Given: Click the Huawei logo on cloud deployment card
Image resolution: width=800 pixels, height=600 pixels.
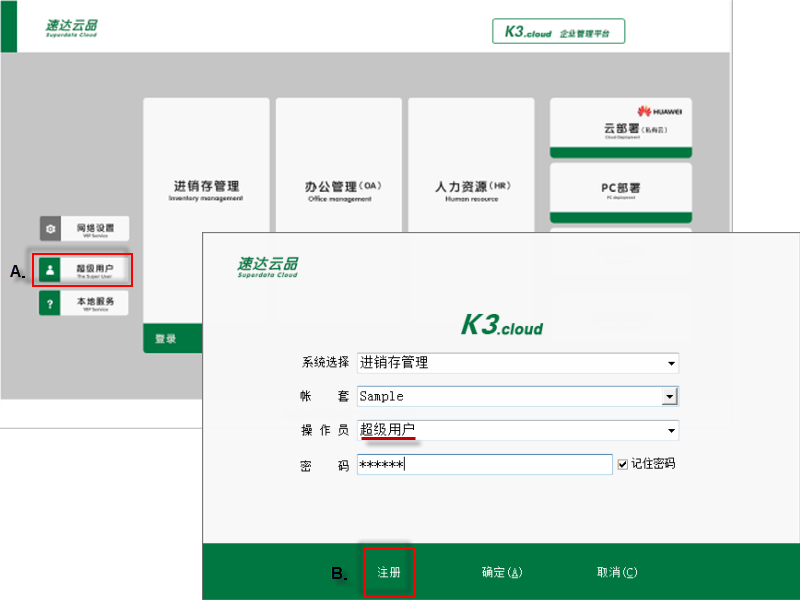Looking at the screenshot, I should (x=659, y=111).
